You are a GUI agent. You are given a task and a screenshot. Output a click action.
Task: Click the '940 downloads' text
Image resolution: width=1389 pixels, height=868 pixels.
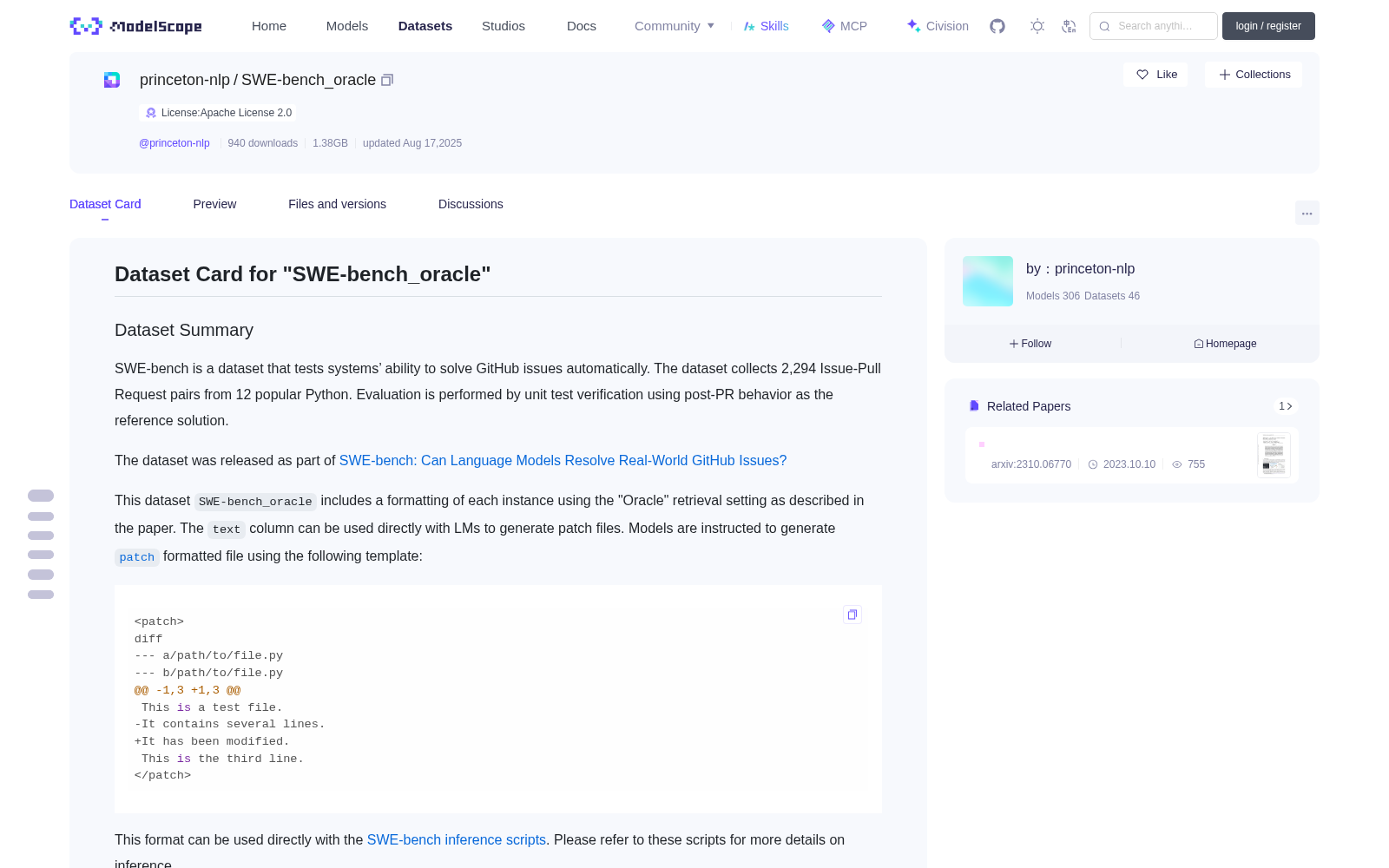tap(262, 143)
